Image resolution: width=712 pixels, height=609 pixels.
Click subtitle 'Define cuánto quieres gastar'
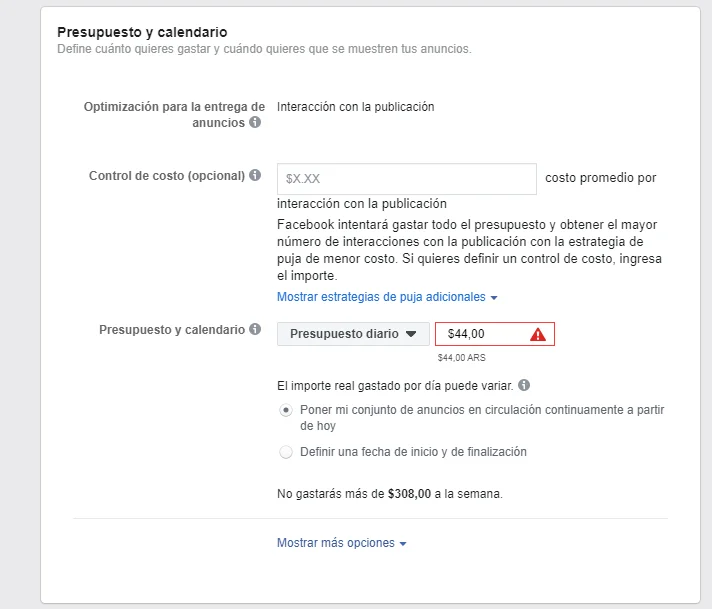coord(263,49)
